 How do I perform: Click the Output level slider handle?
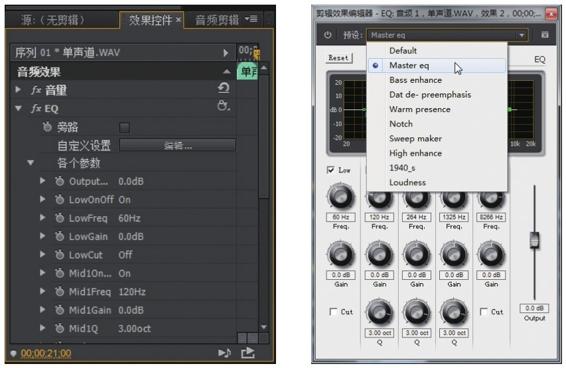[x=534, y=240]
